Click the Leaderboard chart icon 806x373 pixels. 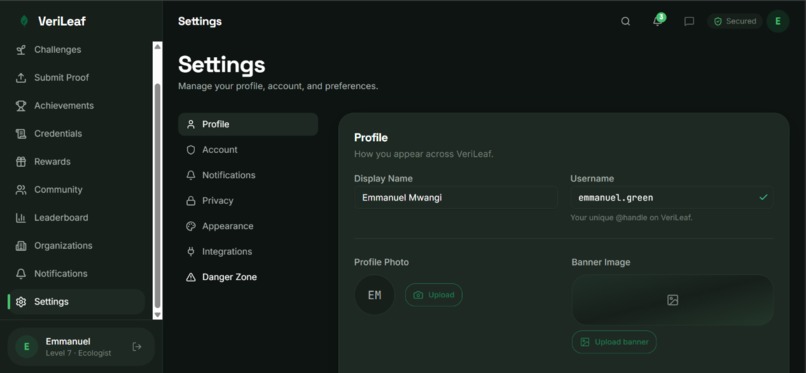tap(21, 218)
